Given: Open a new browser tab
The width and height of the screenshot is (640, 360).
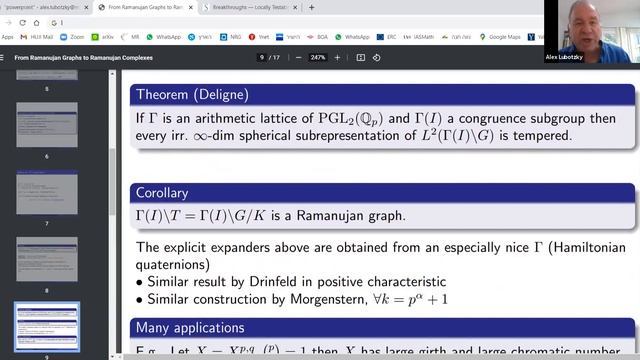Looking at the screenshot, I should coord(312,7).
